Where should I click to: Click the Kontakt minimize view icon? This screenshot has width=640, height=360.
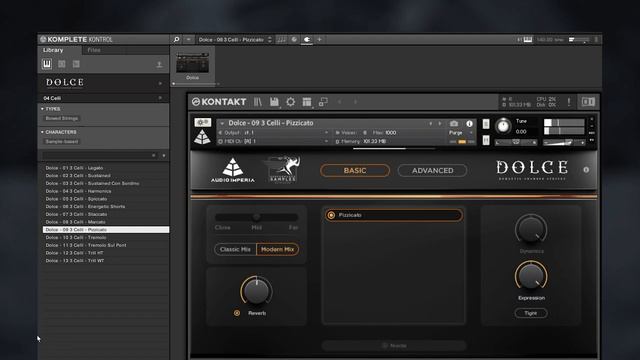tap(323, 102)
